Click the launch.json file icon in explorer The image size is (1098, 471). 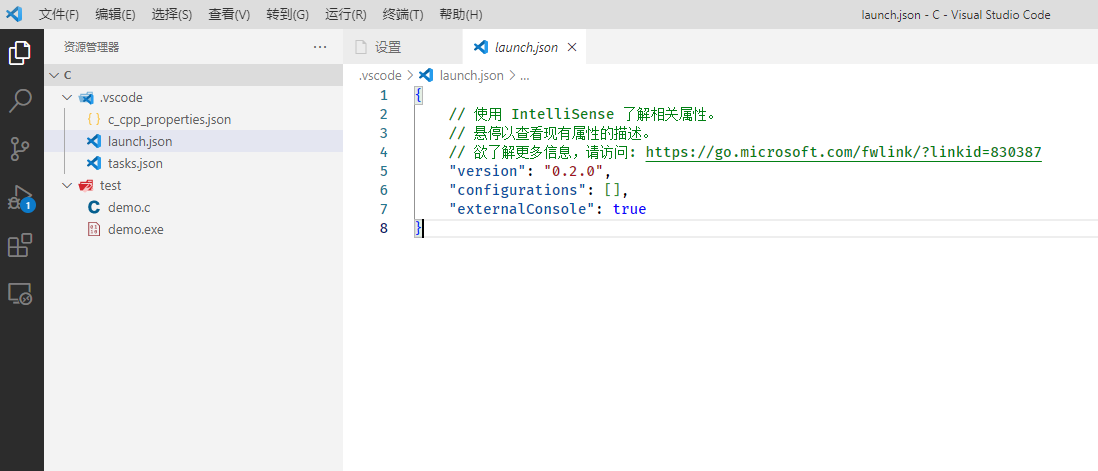click(94, 141)
